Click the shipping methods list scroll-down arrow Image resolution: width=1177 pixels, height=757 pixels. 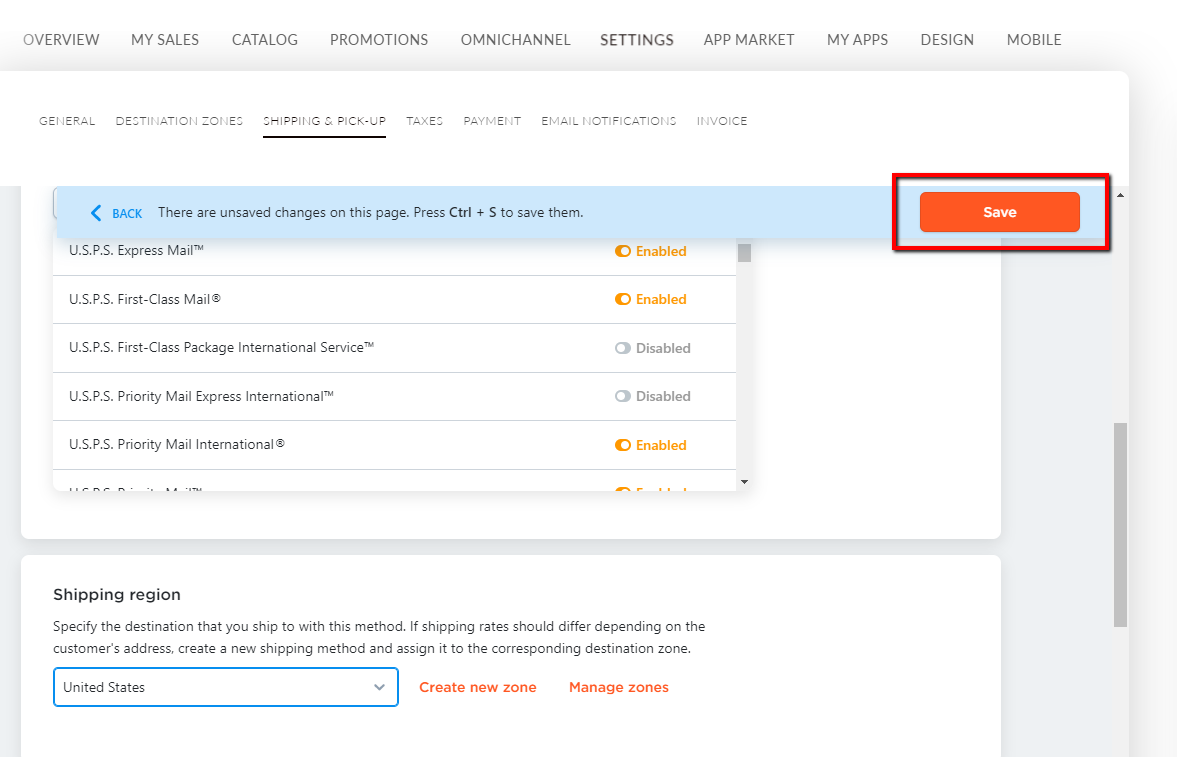[744, 482]
